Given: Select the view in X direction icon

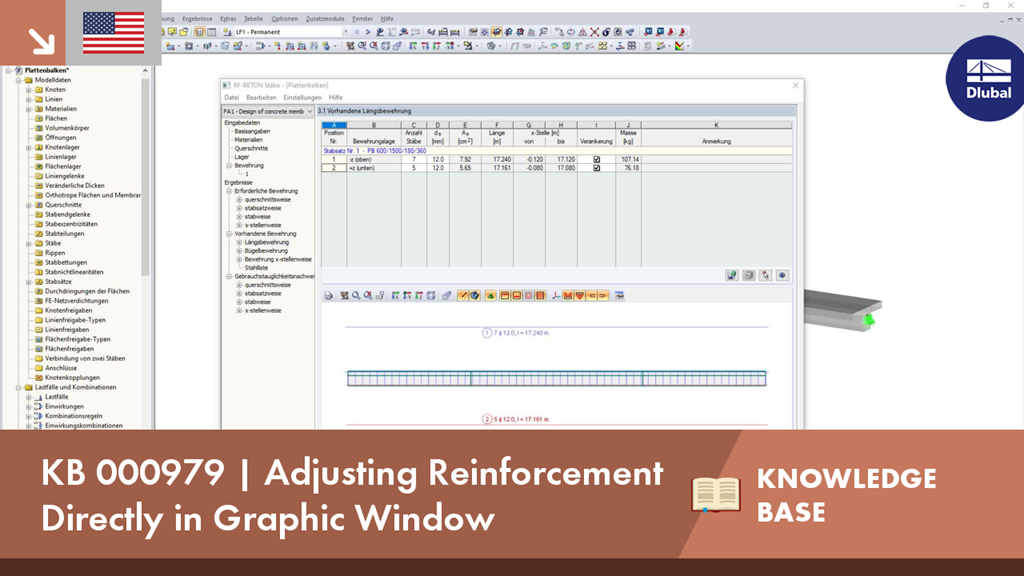Looking at the screenshot, I should coord(395,296).
